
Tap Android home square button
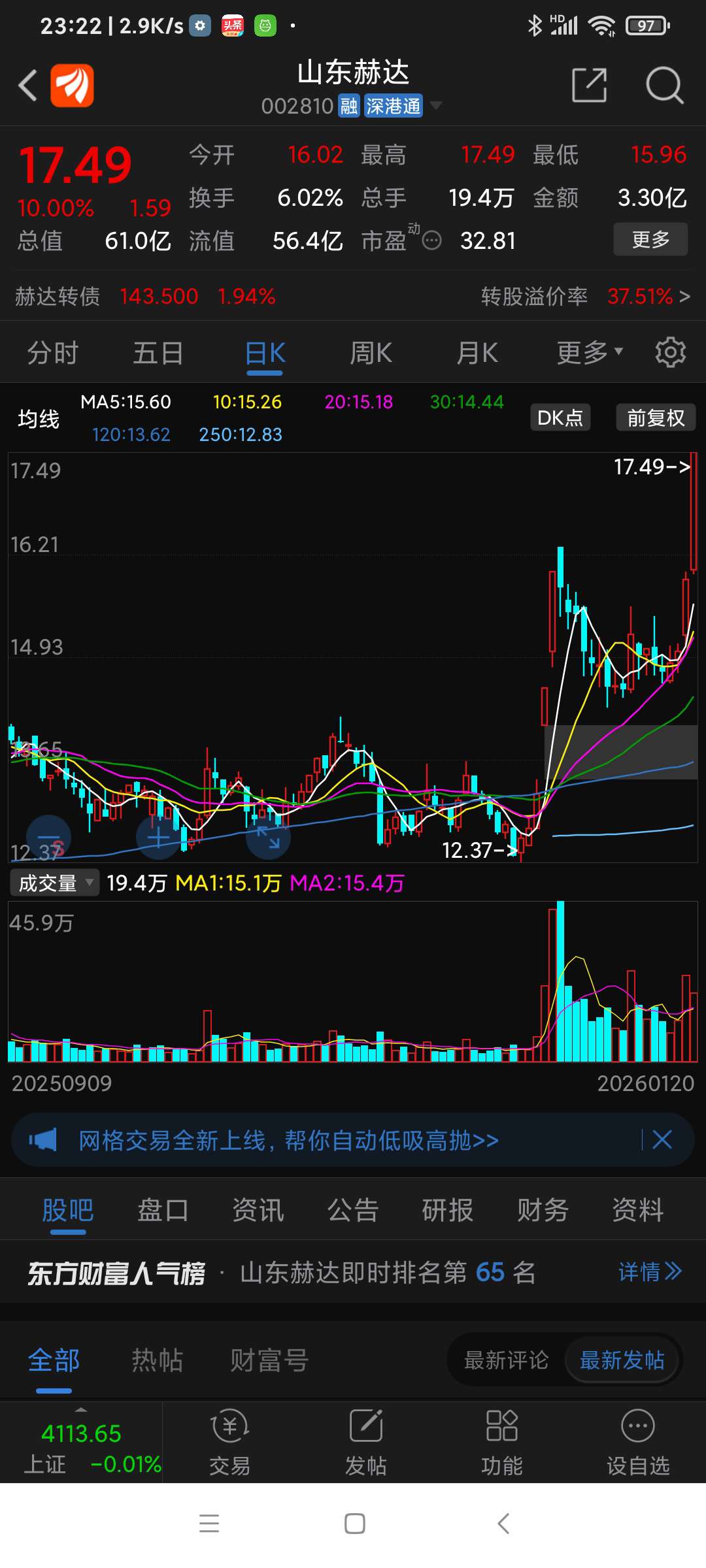coord(354,1524)
